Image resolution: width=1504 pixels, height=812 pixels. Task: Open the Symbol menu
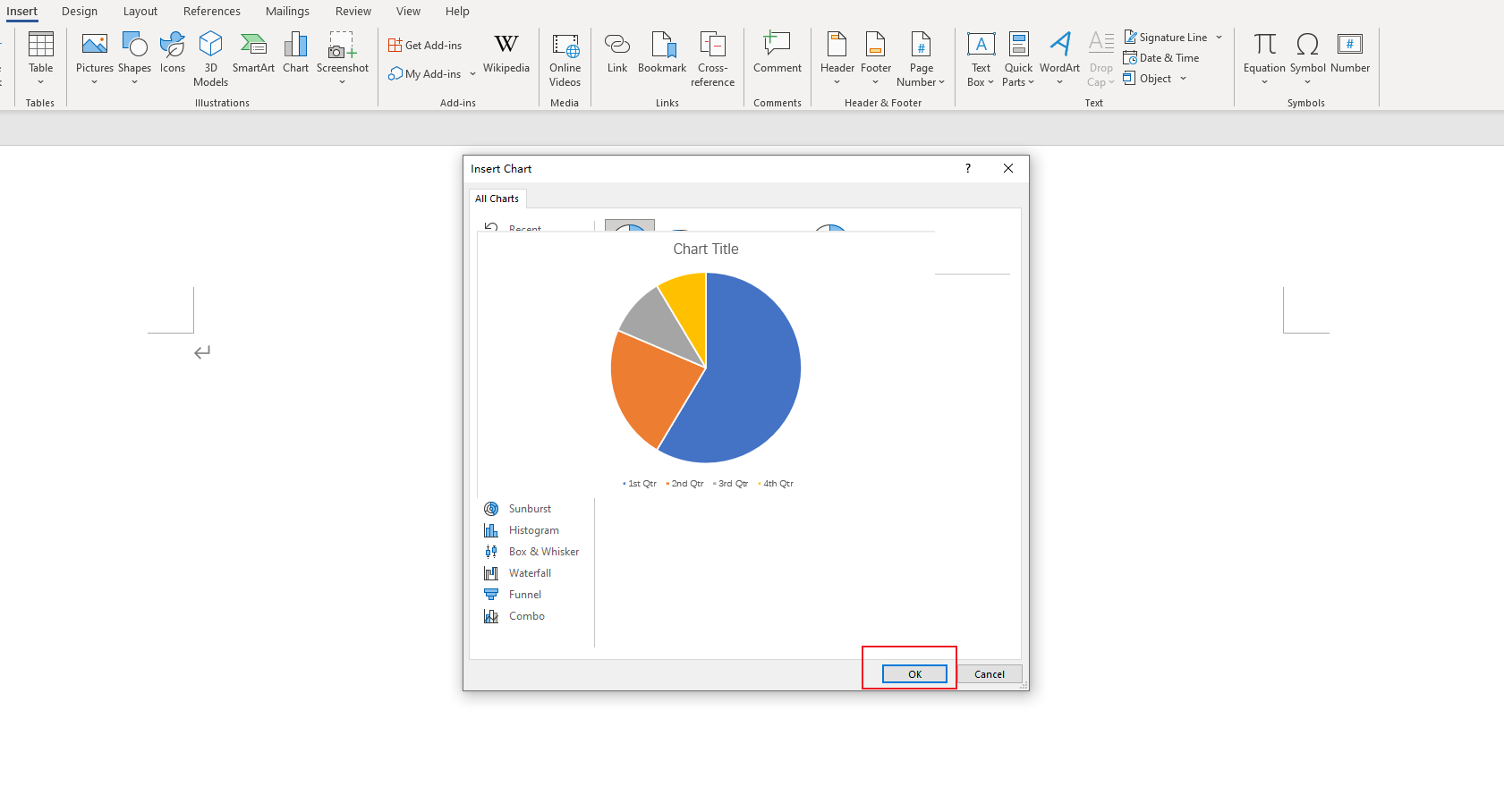pyautogui.click(x=1307, y=59)
